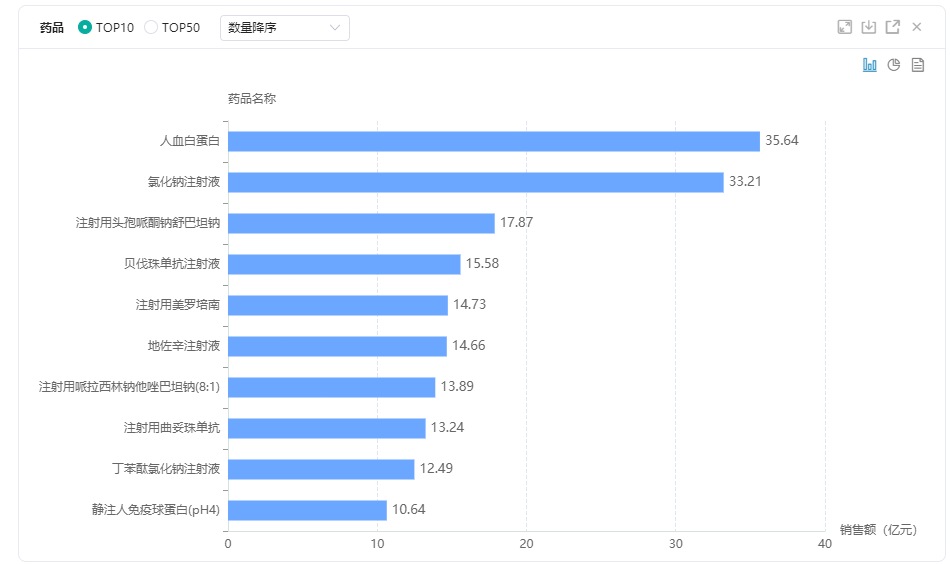
Task: Click the 注射用曲妥珠单抗 axis label
Action: click(172, 428)
